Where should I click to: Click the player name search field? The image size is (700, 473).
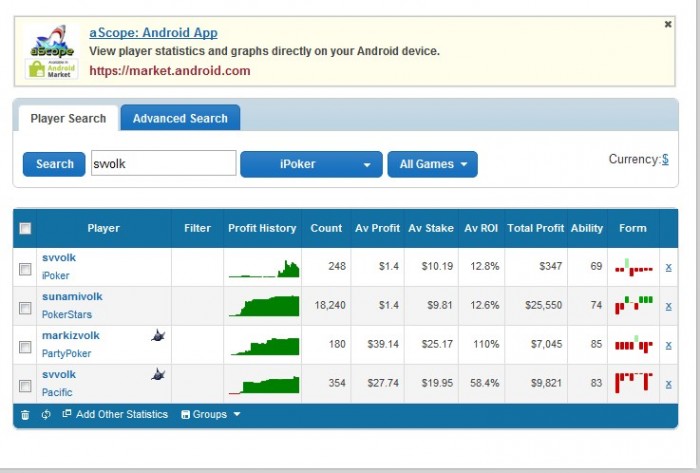pos(163,163)
